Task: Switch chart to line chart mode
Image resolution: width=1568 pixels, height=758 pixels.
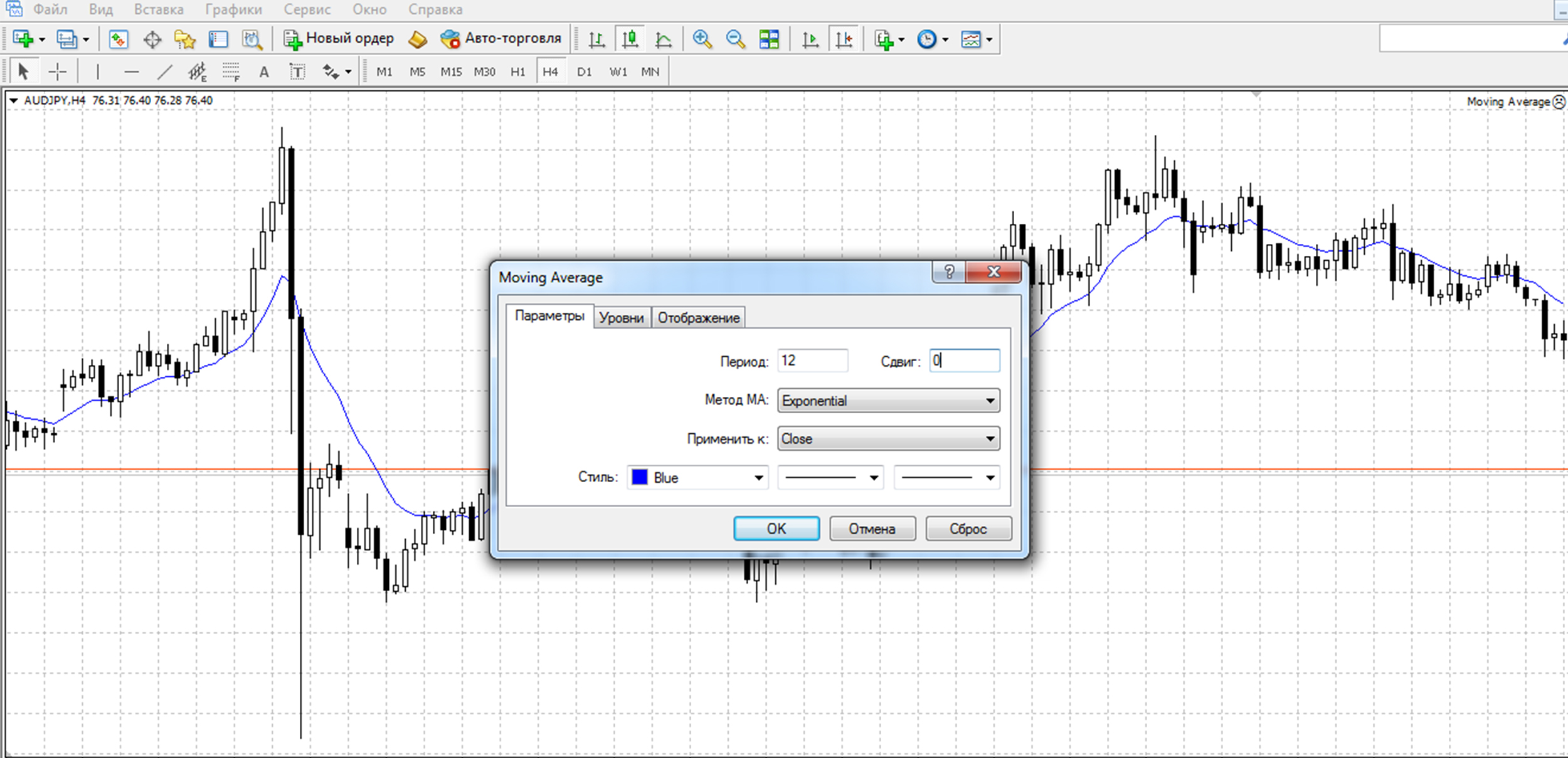Action: click(x=663, y=39)
